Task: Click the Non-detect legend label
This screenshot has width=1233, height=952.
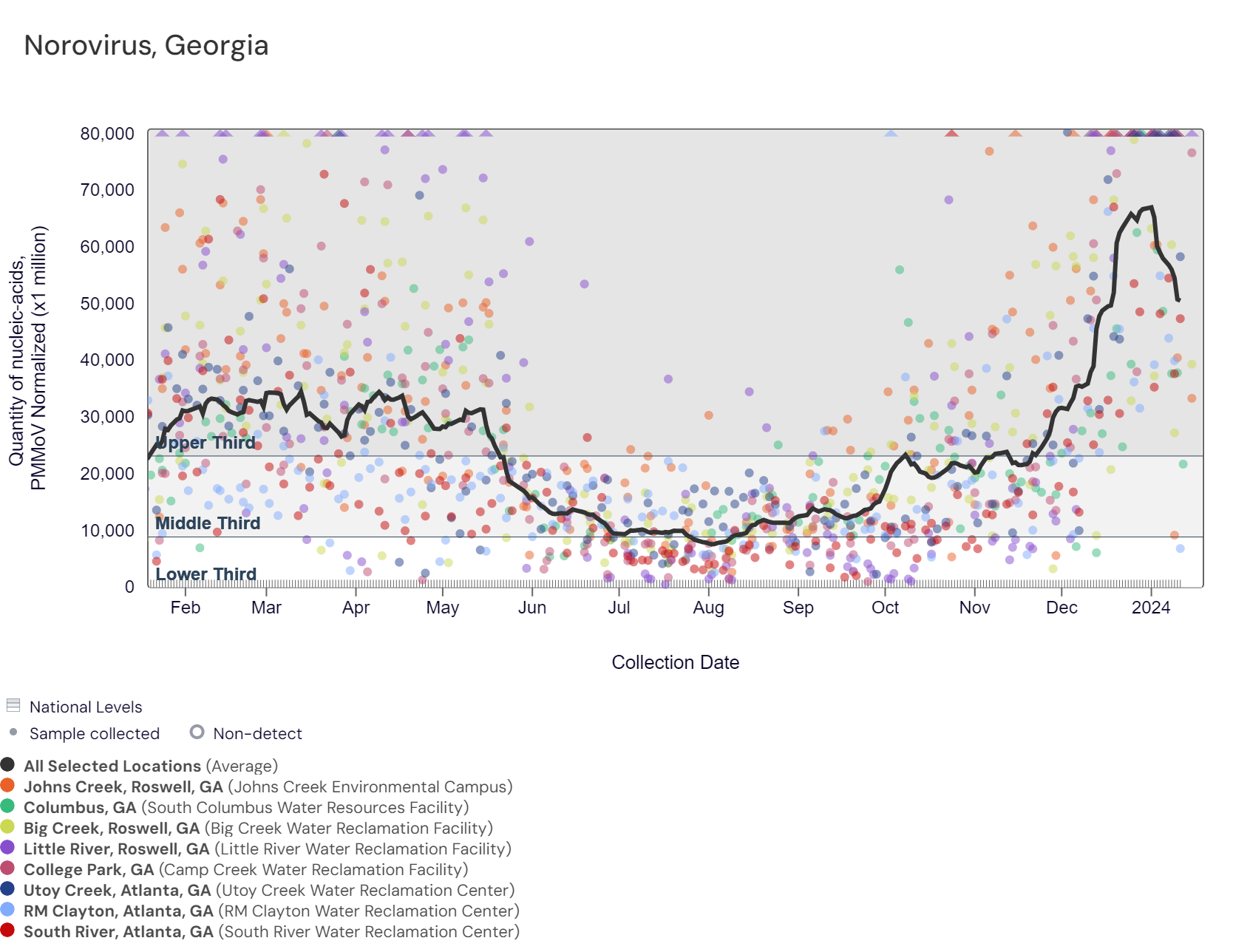Action: coord(257,733)
